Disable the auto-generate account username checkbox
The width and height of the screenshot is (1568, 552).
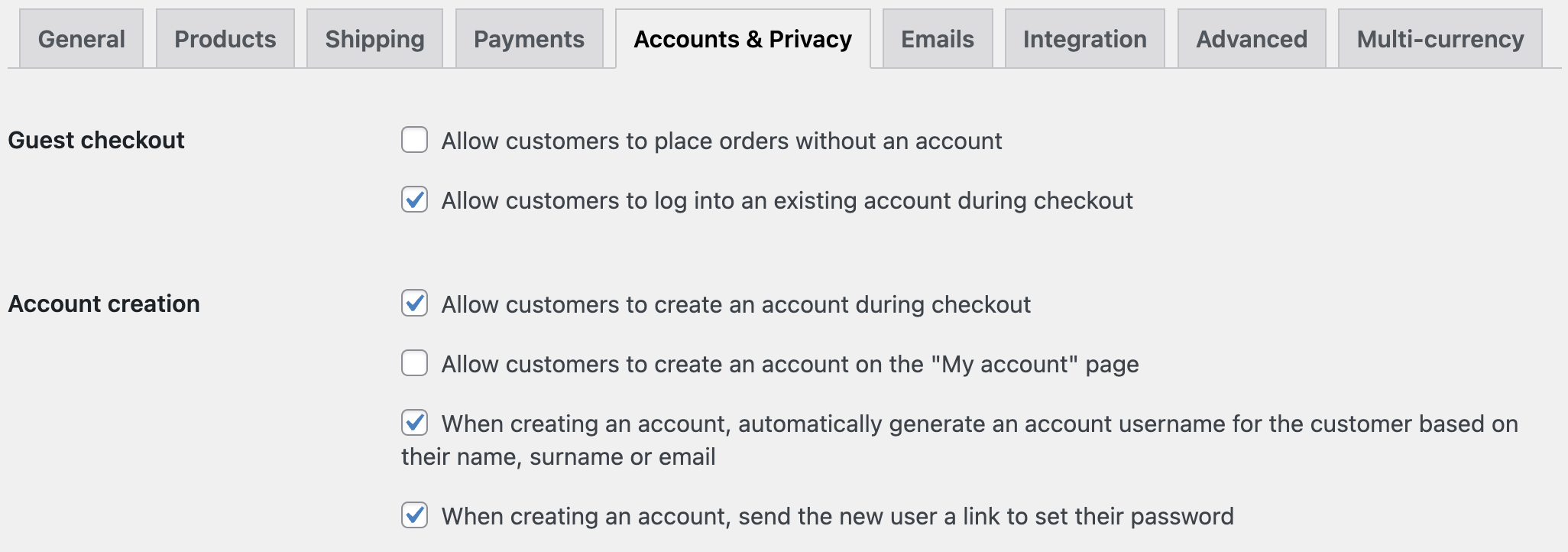(x=415, y=423)
